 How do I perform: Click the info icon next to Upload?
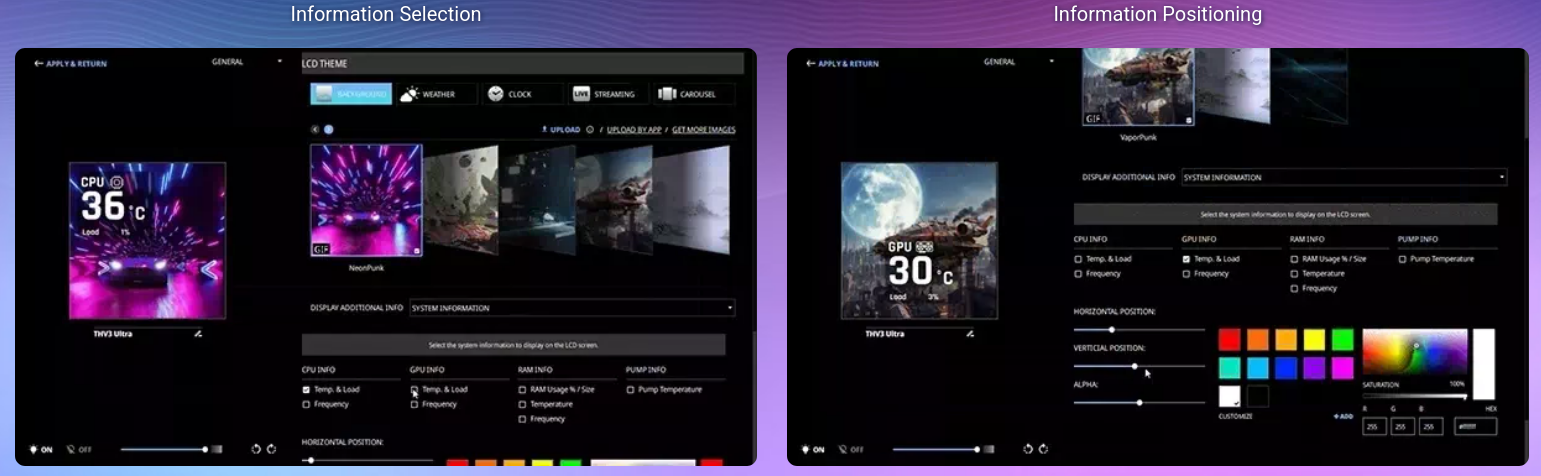tap(590, 129)
